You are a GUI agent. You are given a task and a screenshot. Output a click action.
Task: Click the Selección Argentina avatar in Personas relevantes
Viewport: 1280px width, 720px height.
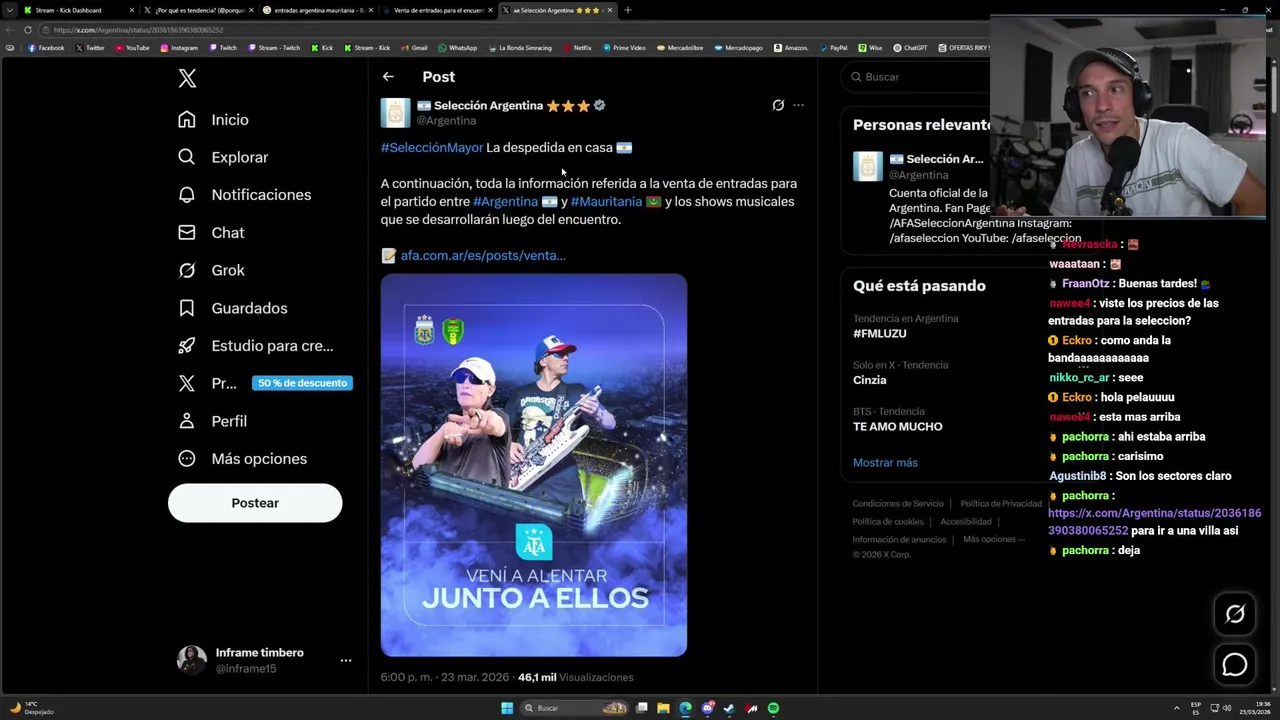click(868, 167)
